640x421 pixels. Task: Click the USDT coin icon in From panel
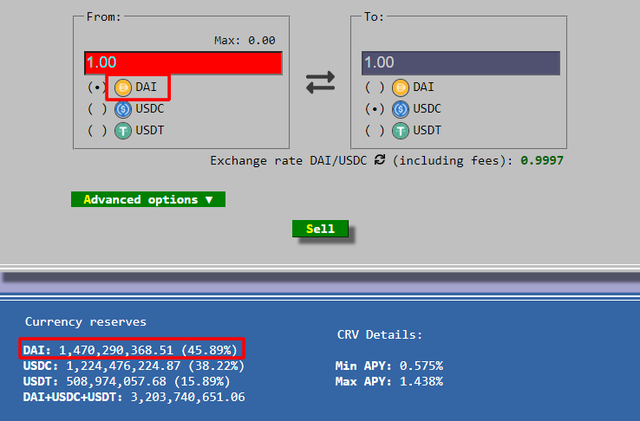[x=123, y=131]
